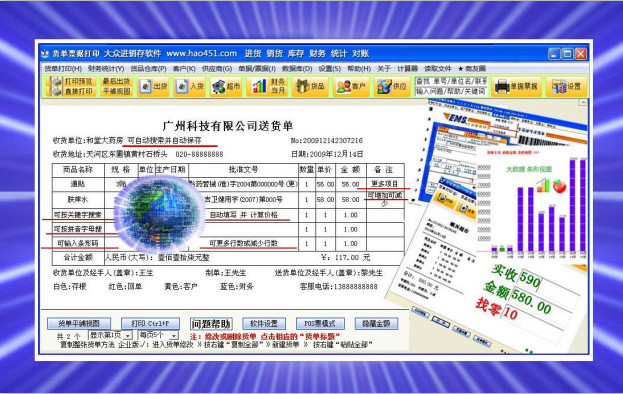Open the 设置(S) menu
Screen dimensions: 623x394
[x=329, y=69]
